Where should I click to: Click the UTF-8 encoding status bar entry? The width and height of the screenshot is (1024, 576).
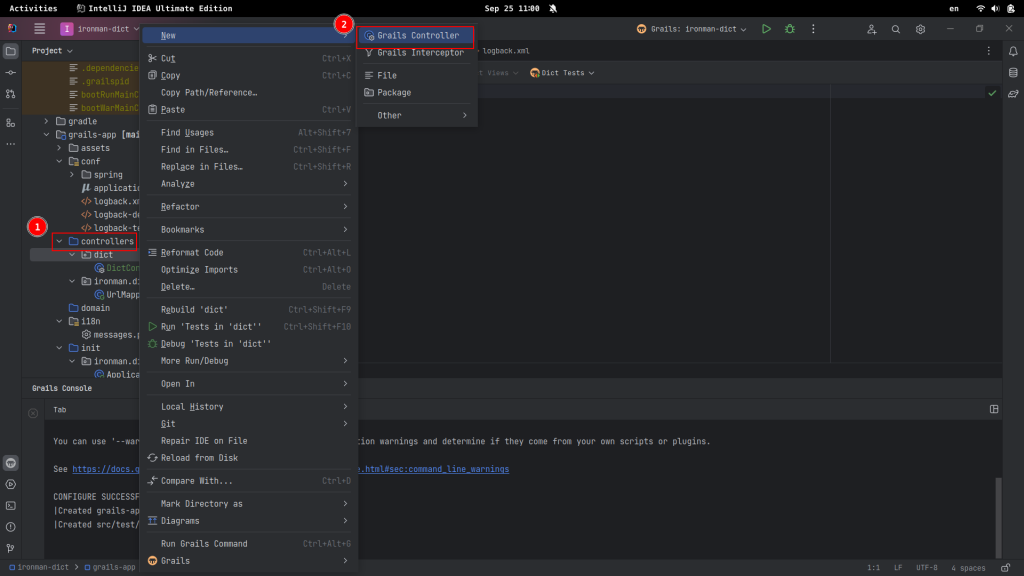pyautogui.click(x=926, y=568)
